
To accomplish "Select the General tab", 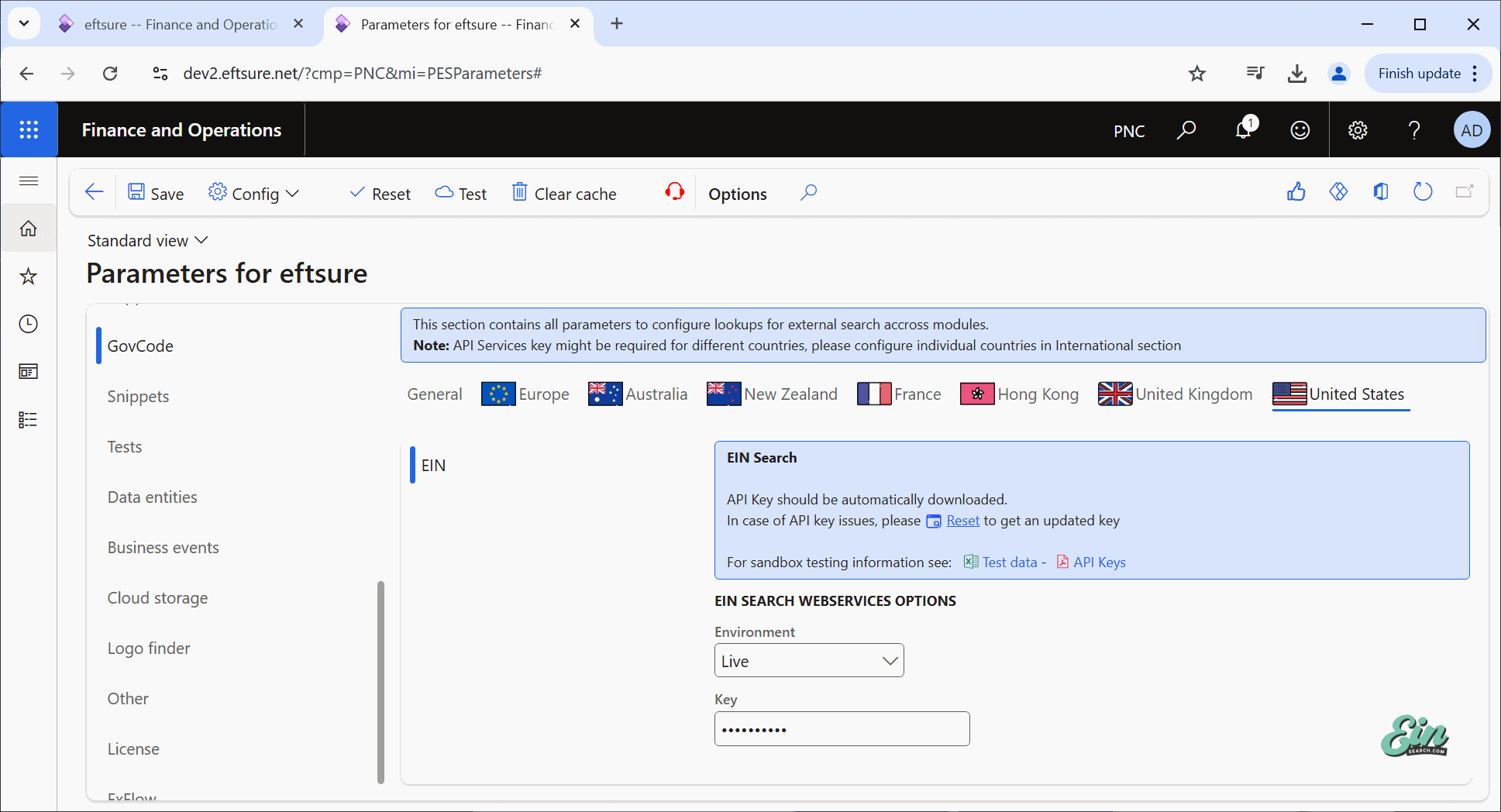I will pos(435,394).
